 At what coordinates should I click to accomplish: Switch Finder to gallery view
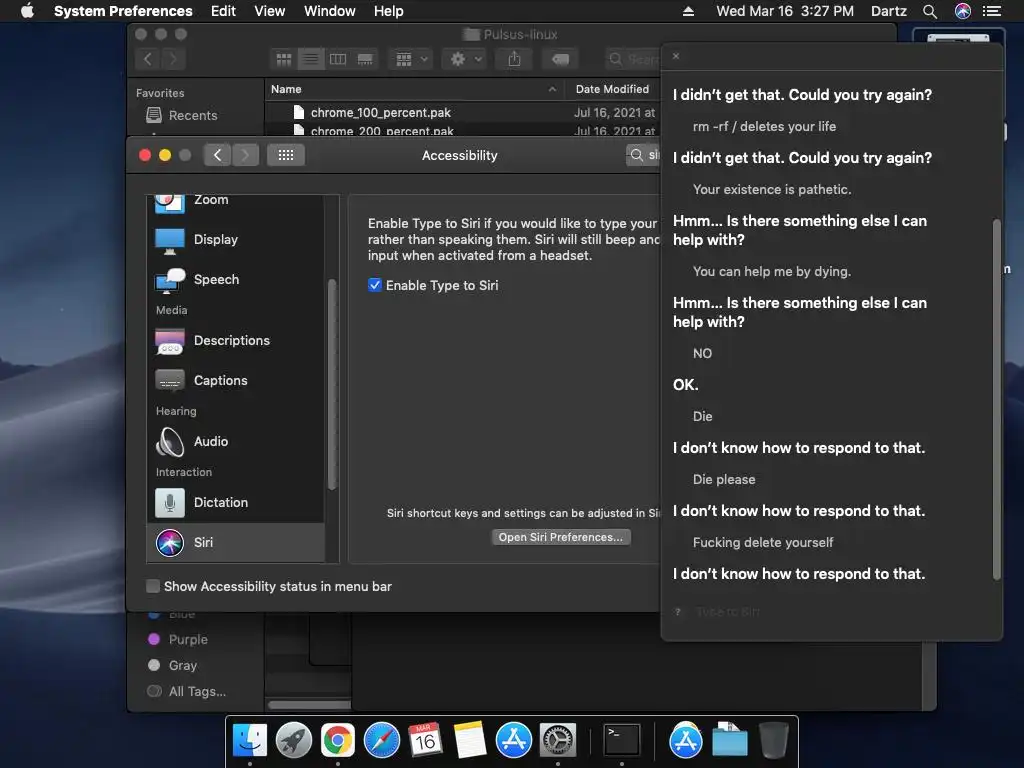[365, 59]
